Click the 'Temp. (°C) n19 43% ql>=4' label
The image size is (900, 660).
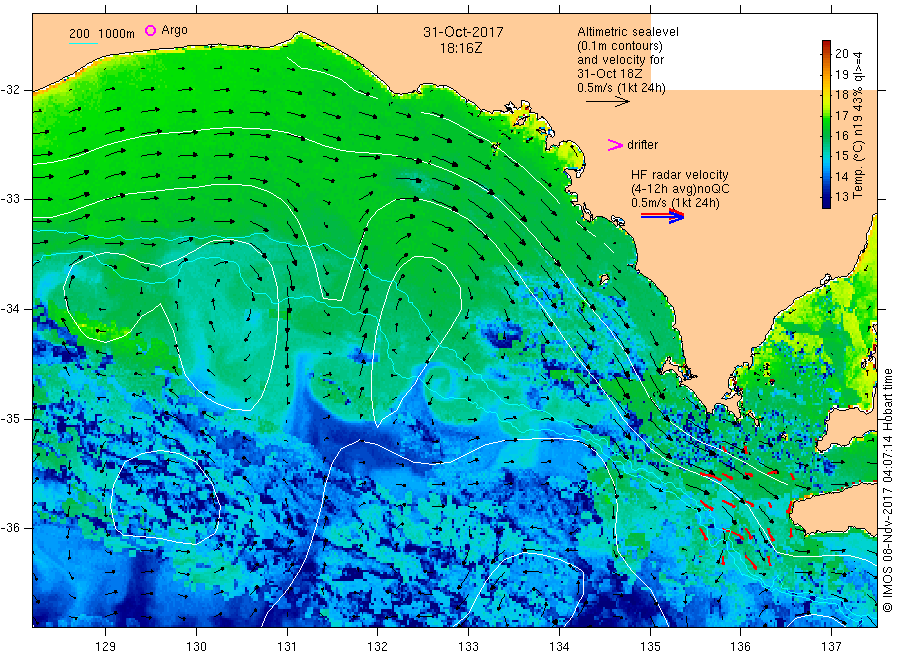(858, 125)
